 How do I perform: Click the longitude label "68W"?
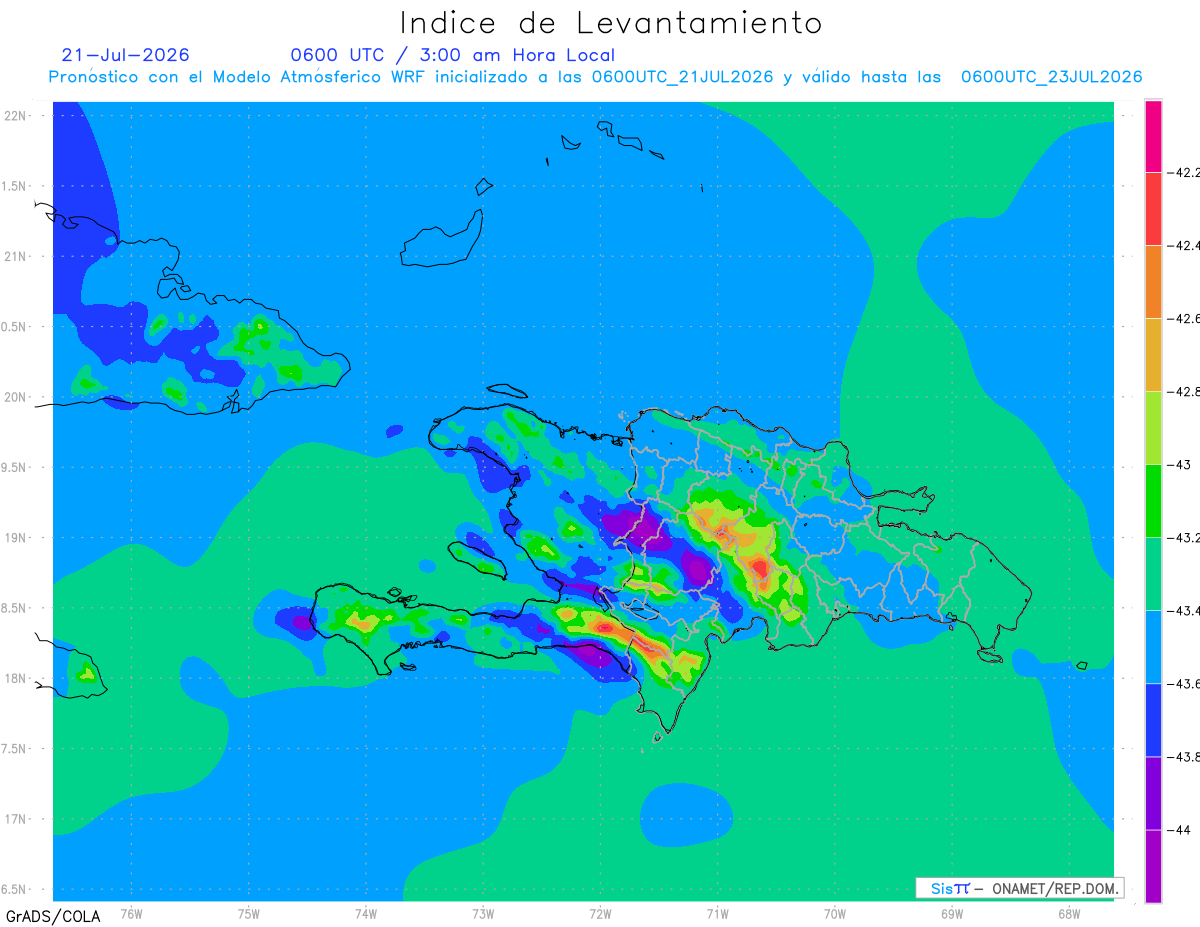[1069, 913]
